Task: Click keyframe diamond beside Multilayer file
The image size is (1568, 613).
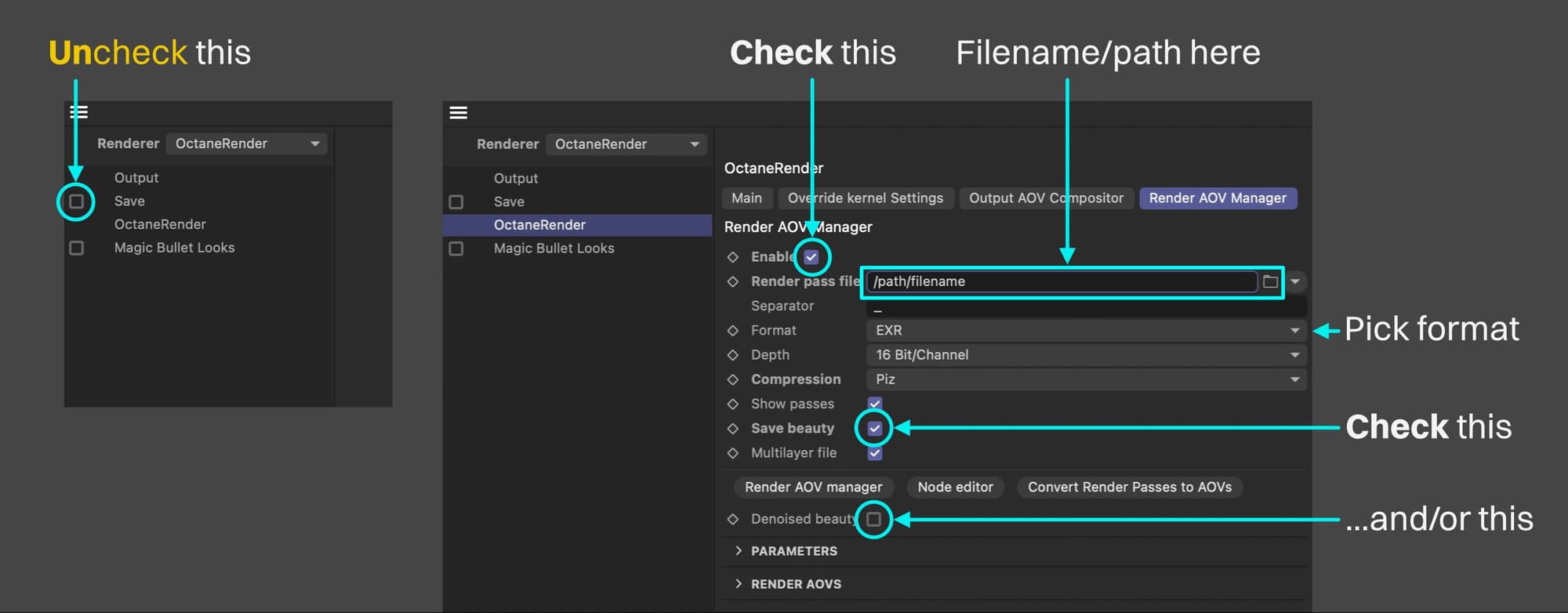Action: 733,453
